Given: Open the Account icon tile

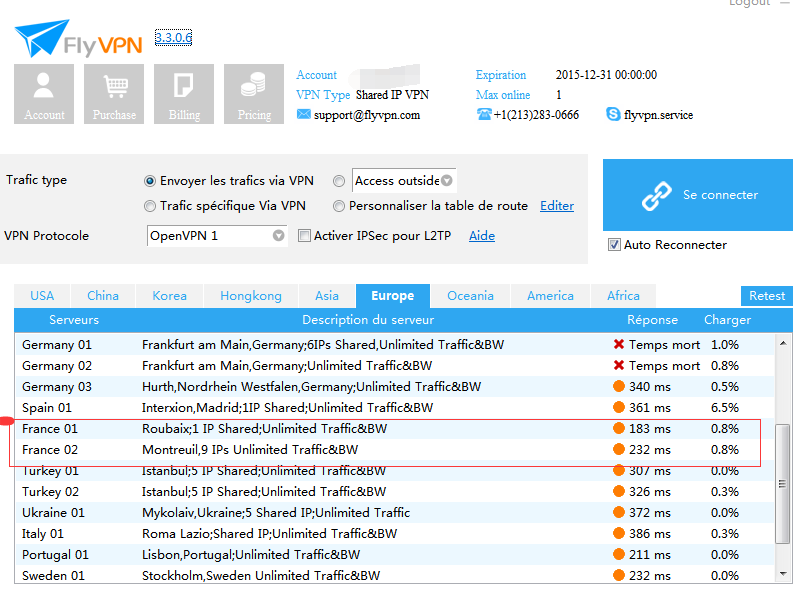Looking at the screenshot, I should [44, 94].
